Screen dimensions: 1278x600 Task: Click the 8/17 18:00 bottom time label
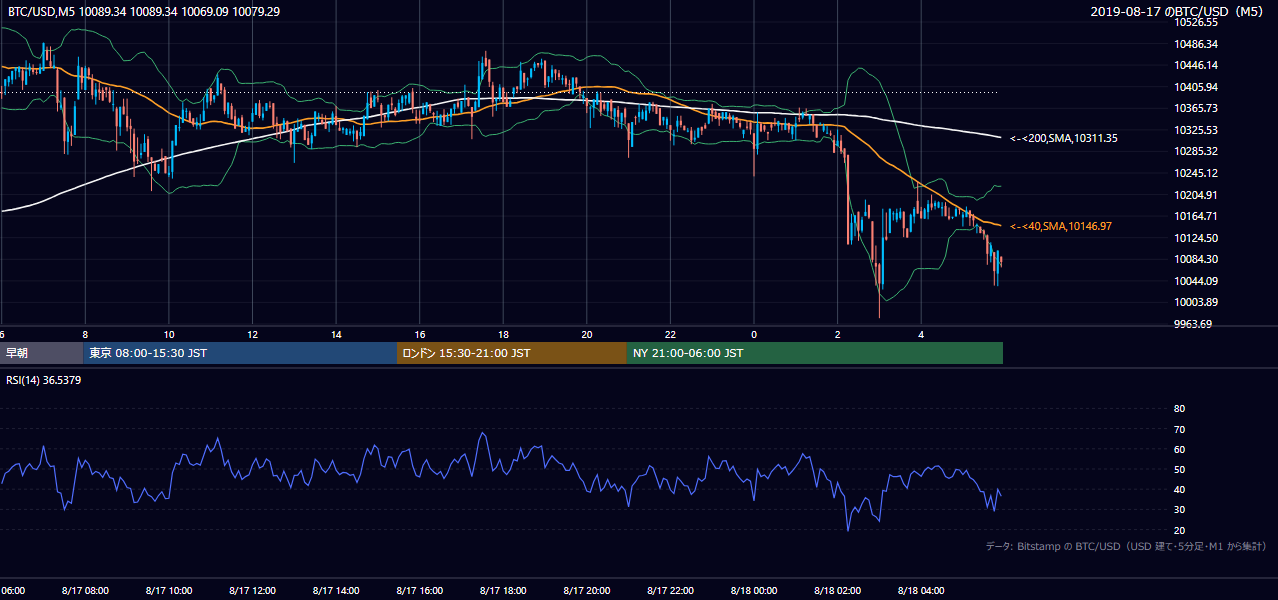pyautogui.click(x=503, y=591)
